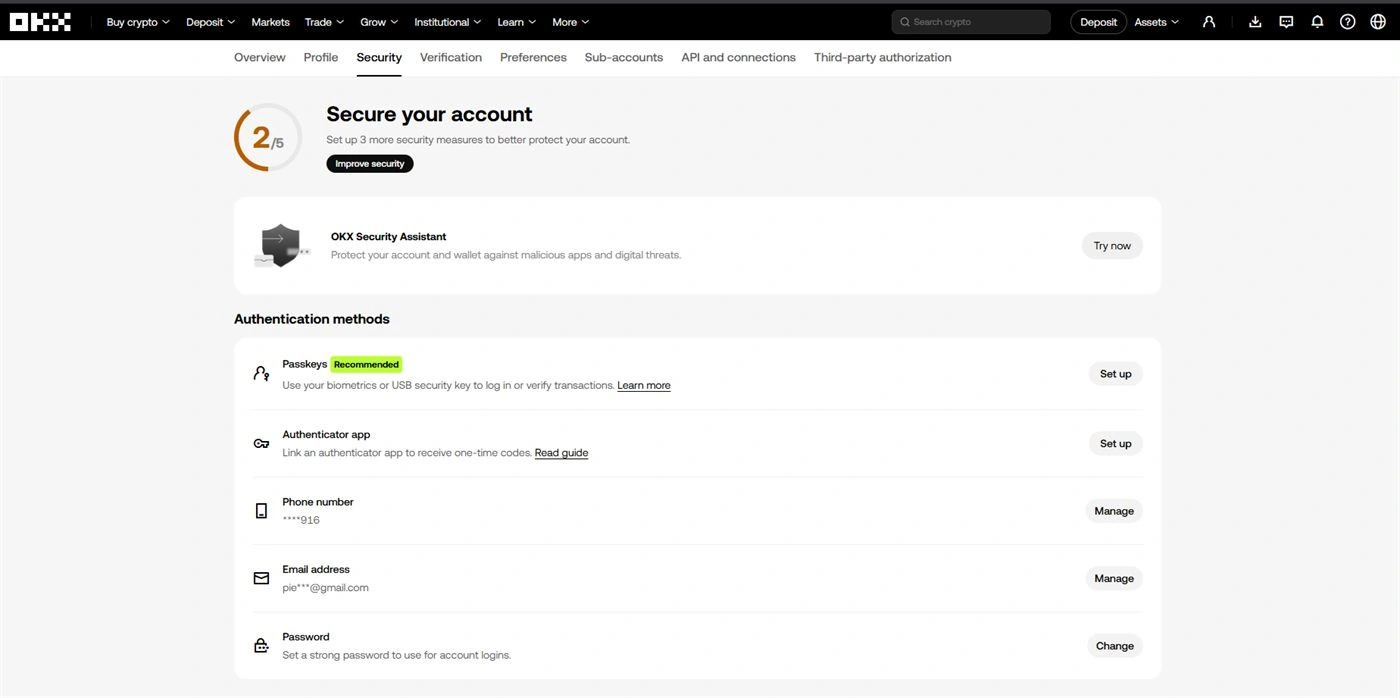Expand the Assets dropdown
This screenshot has width=1400, height=698.
pyautogui.click(x=1156, y=22)
